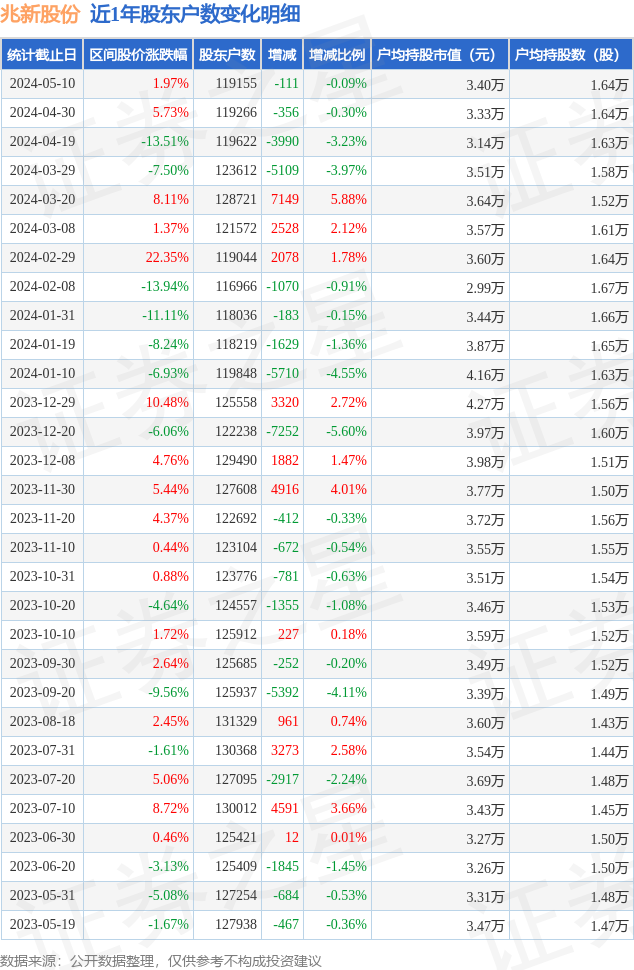Click the 统计截止日 column header
This screenshot has height=970, width=634.
click(41, 55)
